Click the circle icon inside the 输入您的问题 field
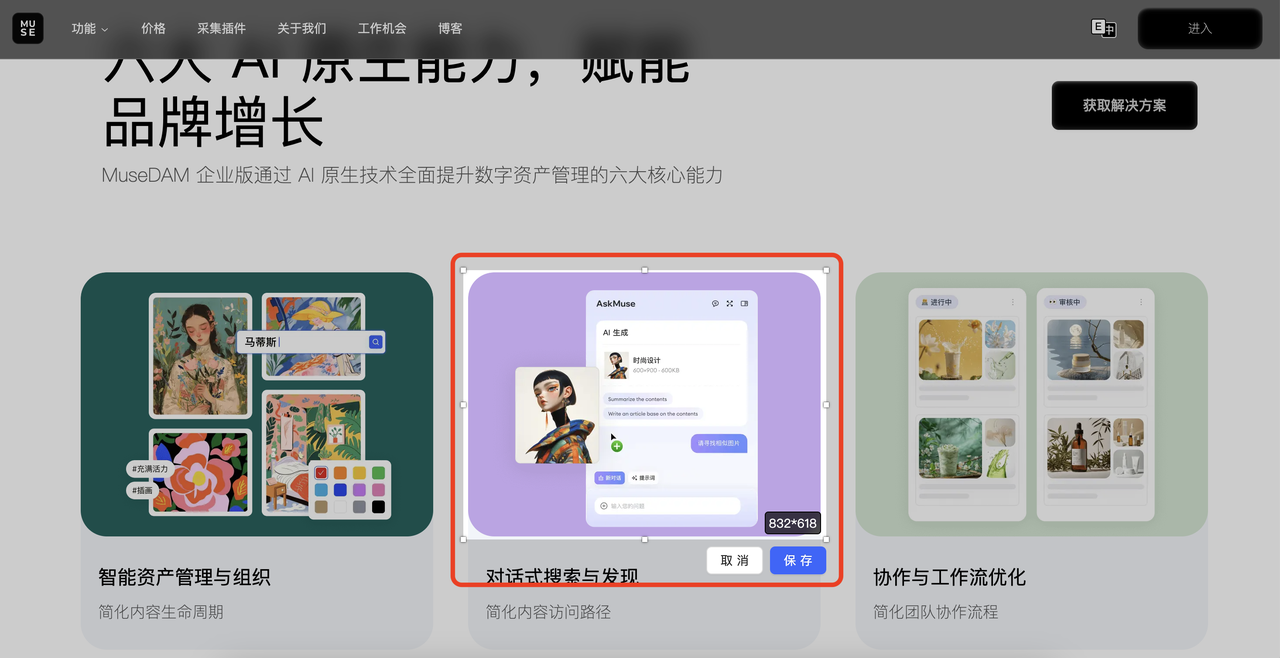Screen dimensions: 1280x658 604,506
